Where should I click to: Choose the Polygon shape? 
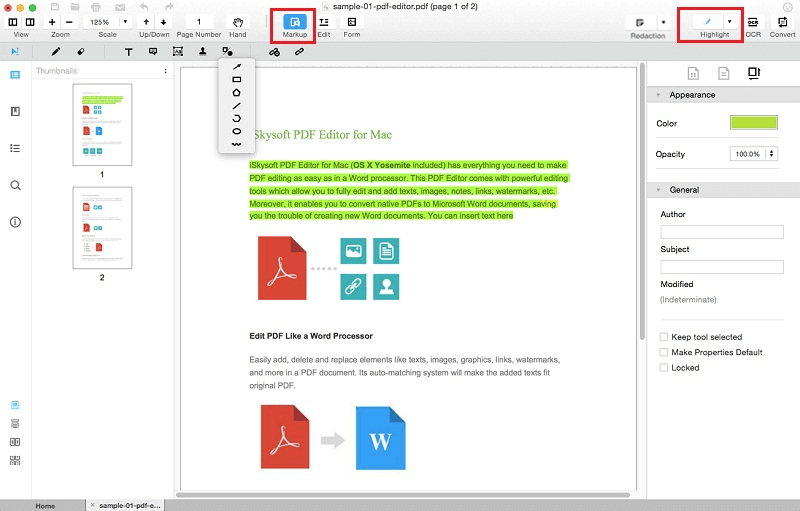click(237, 93)
